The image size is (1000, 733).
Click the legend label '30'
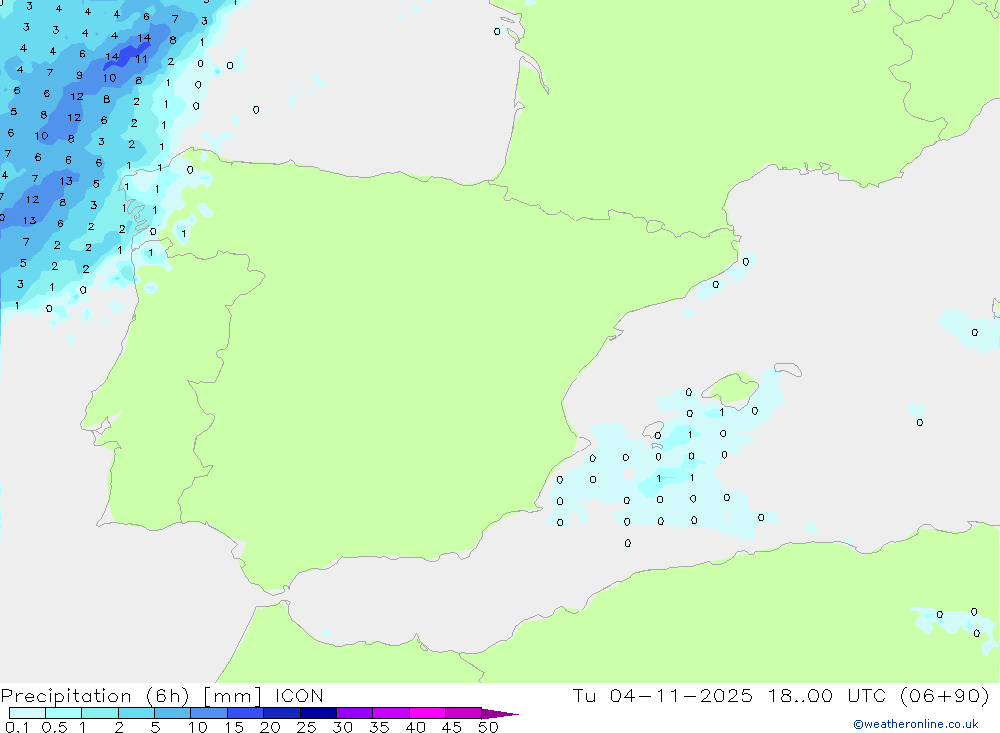tap(342, 727)
